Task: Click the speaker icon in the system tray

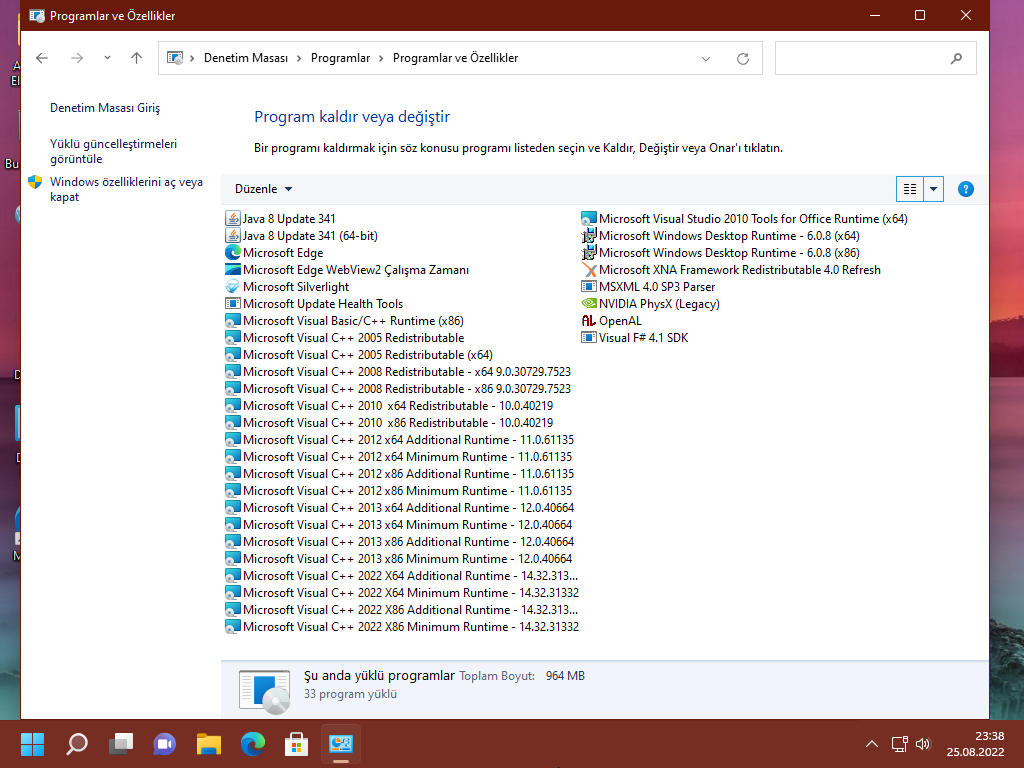Action: (922, 744)
